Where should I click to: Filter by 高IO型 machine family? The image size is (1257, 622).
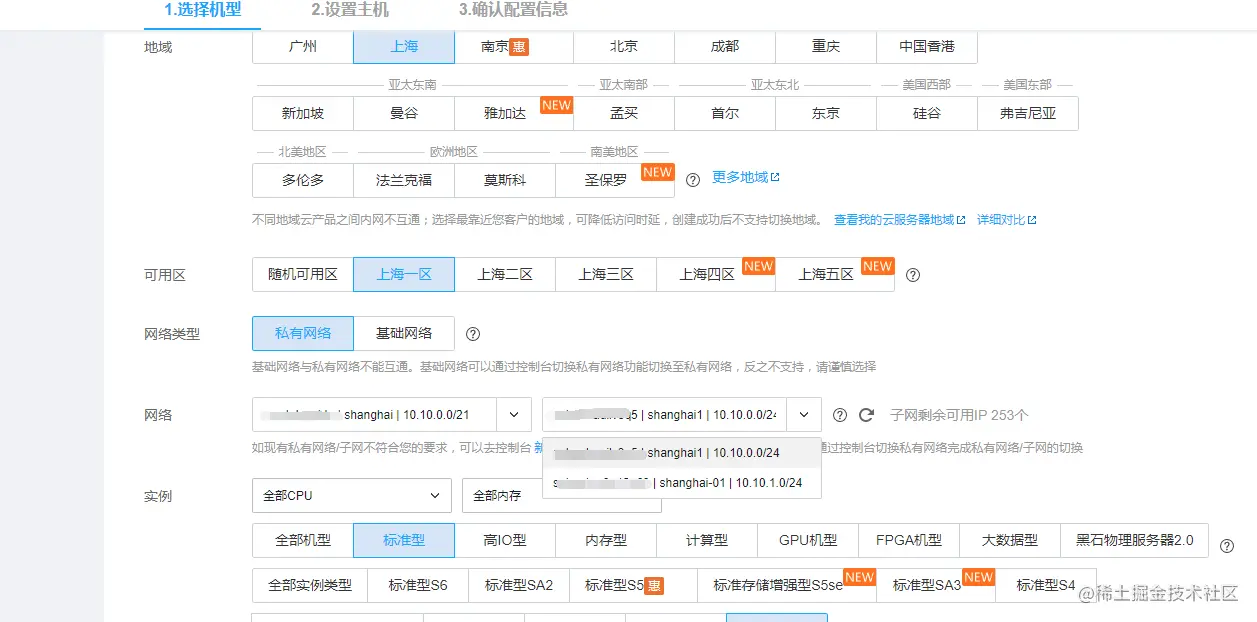[505, 540]
